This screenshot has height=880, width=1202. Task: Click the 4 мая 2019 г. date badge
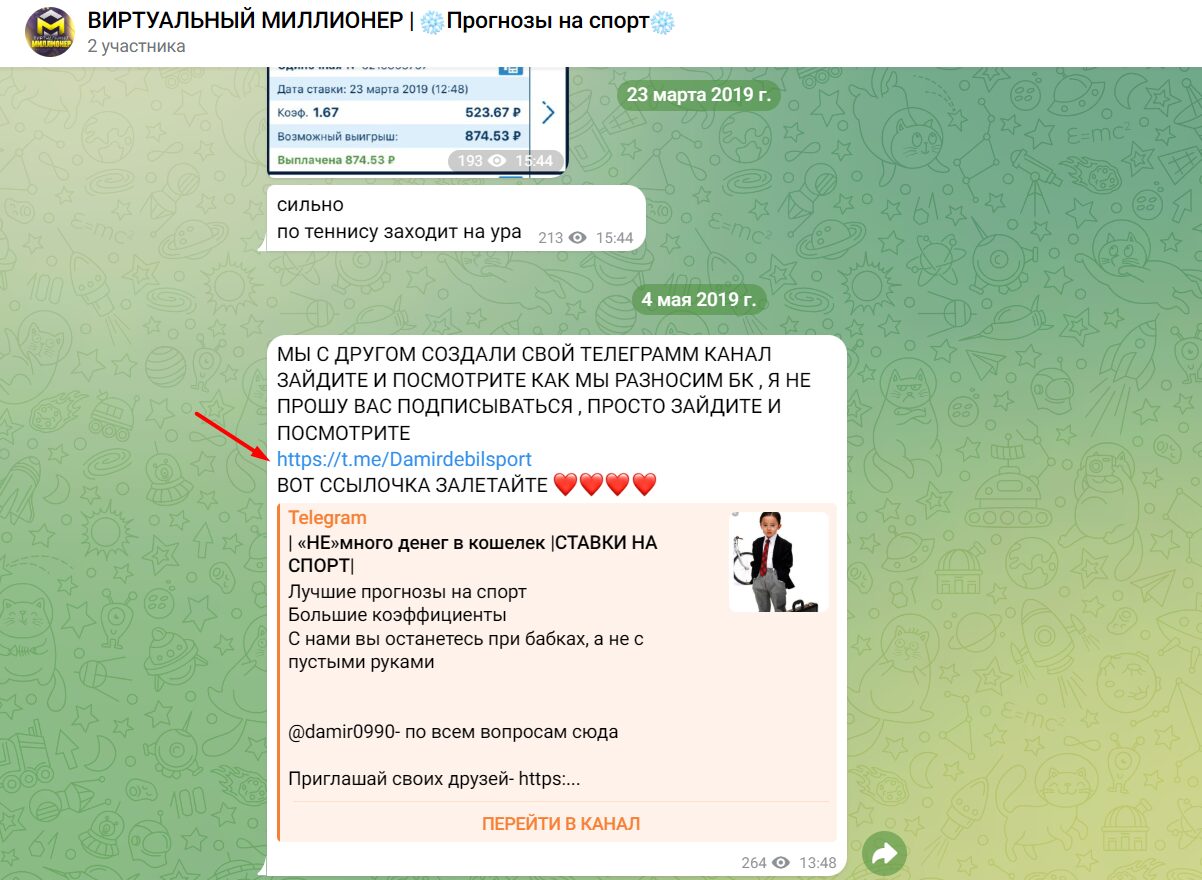click(x=700, y=299)
